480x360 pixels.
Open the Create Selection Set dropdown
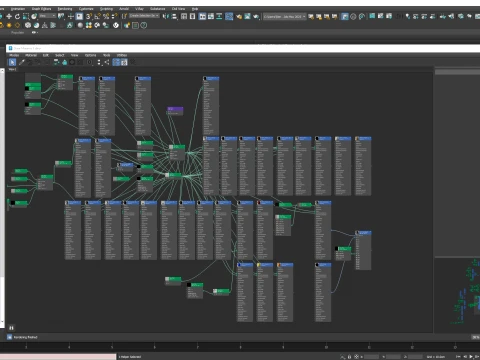(144, 16)
